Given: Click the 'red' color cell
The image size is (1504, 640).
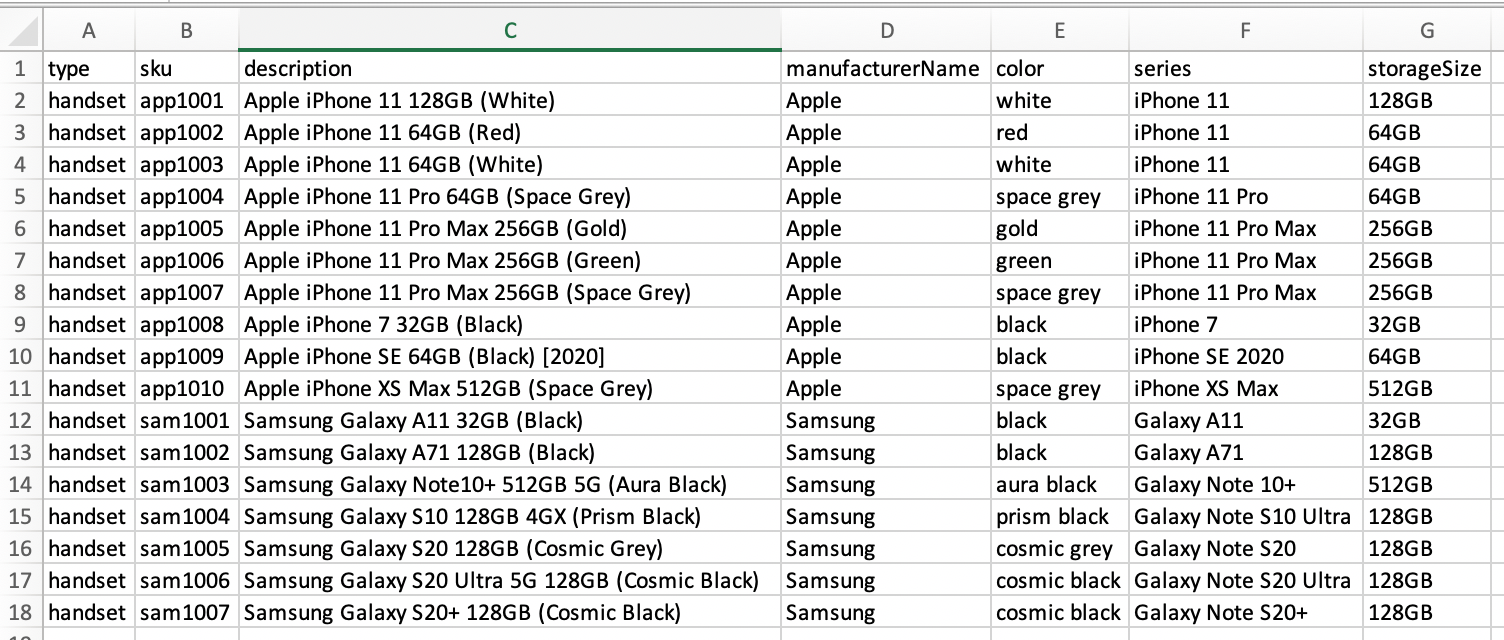Looking at the screenshot, I should click(x=1060, y=132).
